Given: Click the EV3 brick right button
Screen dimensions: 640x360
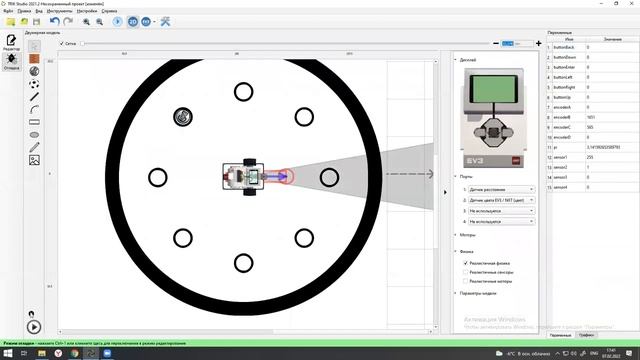Looking at the screenshot, I should point(507,132).
